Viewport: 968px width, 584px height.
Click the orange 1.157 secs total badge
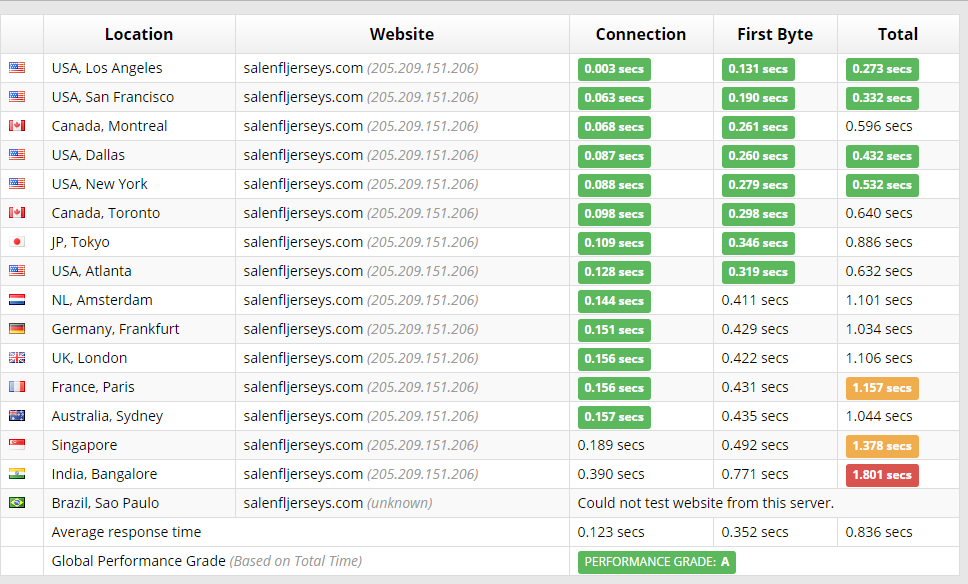882,388
